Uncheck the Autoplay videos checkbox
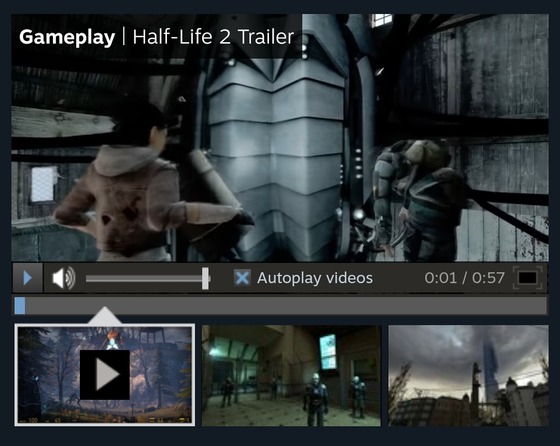 tap(242, 278)
